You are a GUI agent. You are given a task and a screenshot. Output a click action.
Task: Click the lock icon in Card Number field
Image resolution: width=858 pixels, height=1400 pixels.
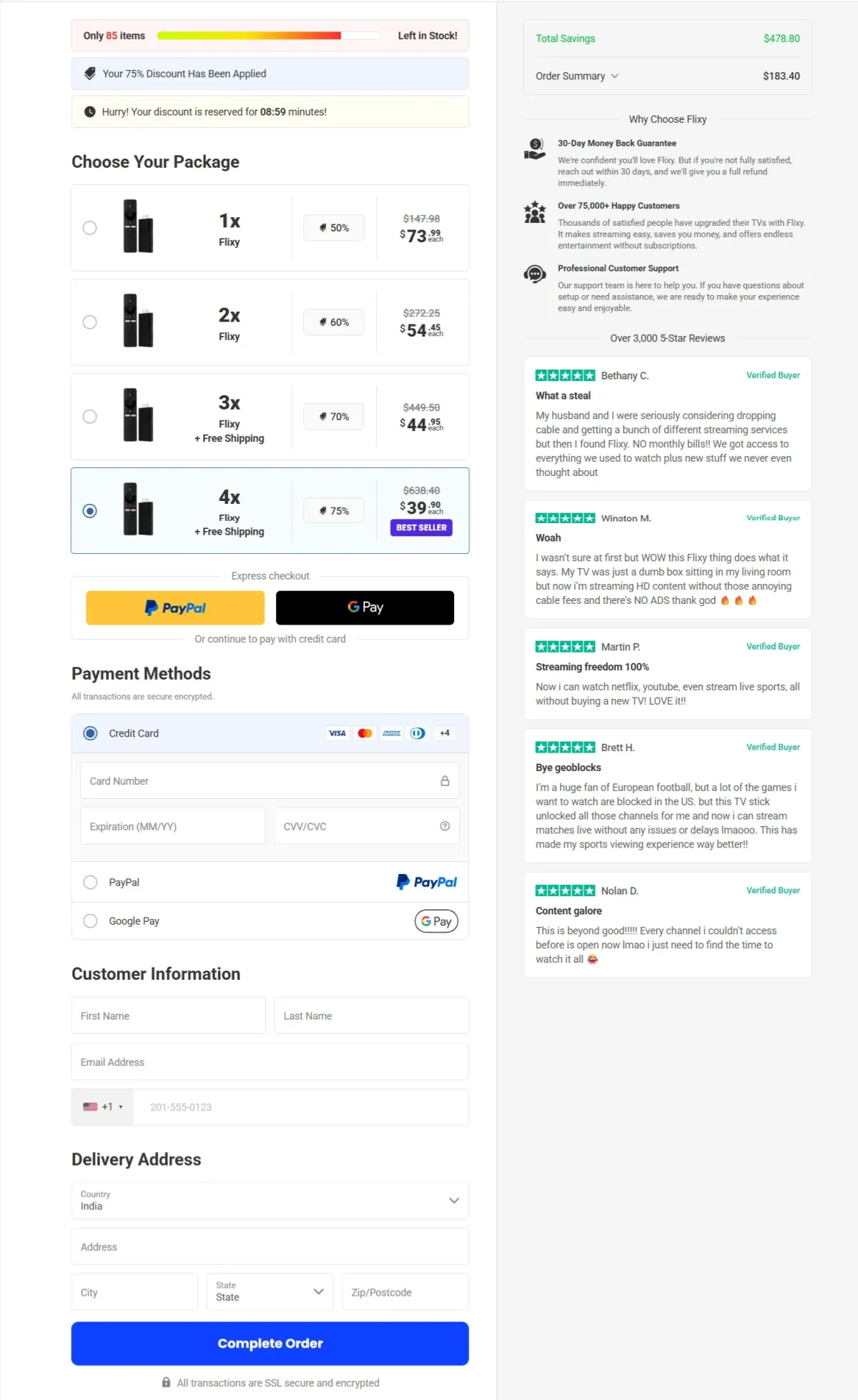[445, 781]
